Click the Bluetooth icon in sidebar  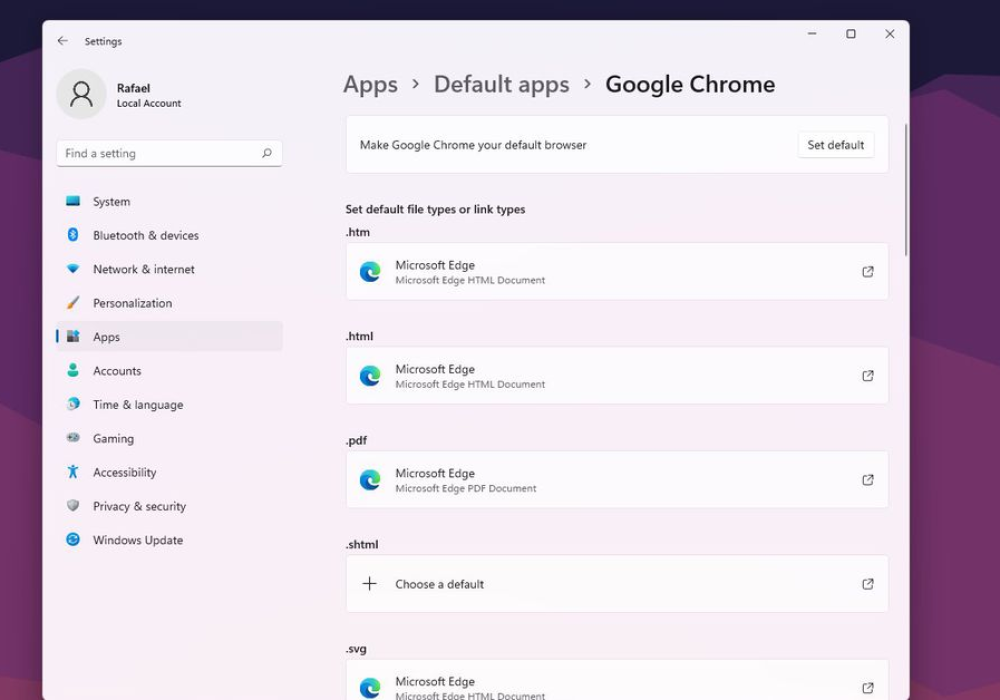pyautogui.click(x=73, y=235)
